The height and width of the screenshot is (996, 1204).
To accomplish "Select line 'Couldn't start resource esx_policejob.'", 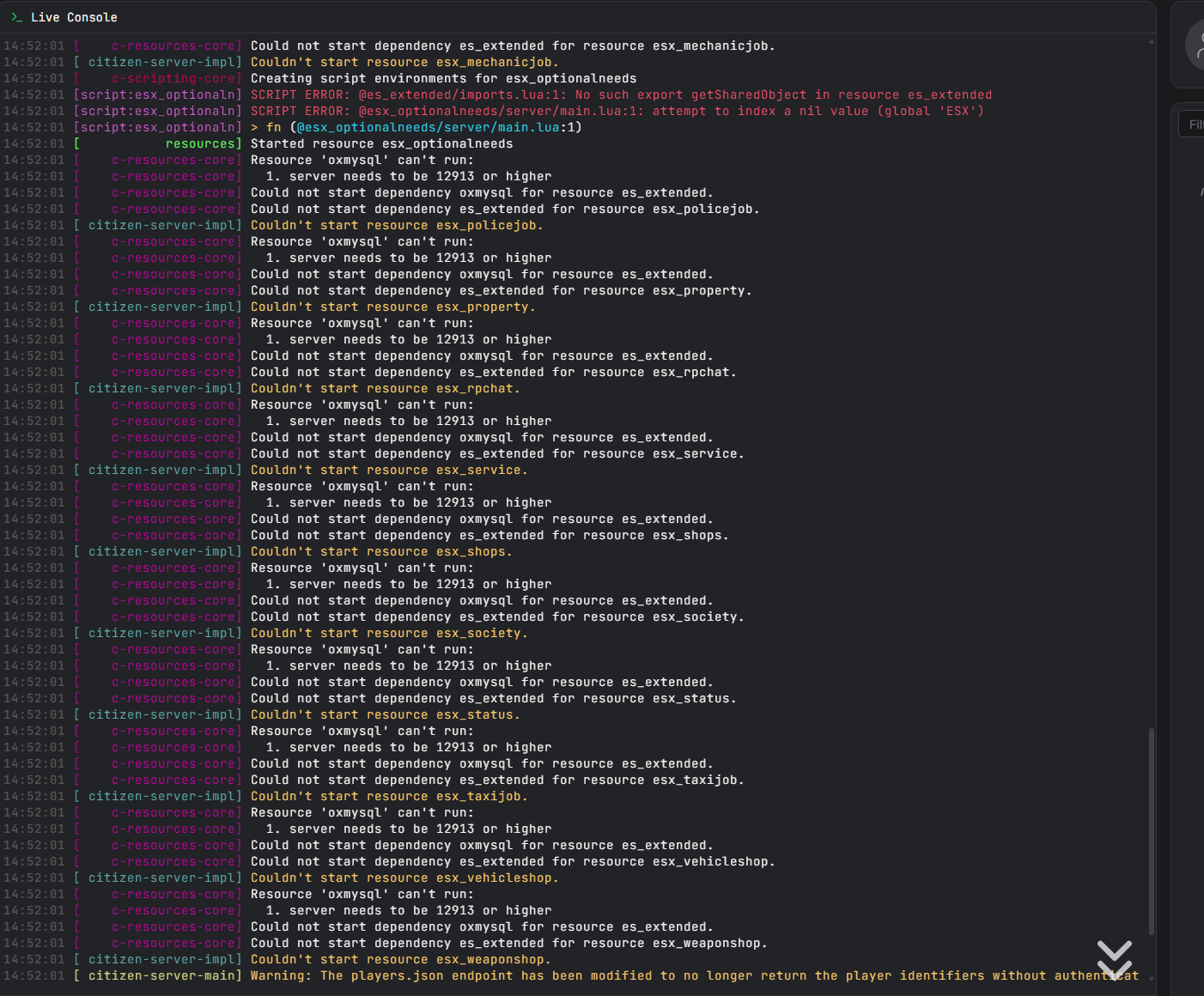I will (x=397, y=225).
